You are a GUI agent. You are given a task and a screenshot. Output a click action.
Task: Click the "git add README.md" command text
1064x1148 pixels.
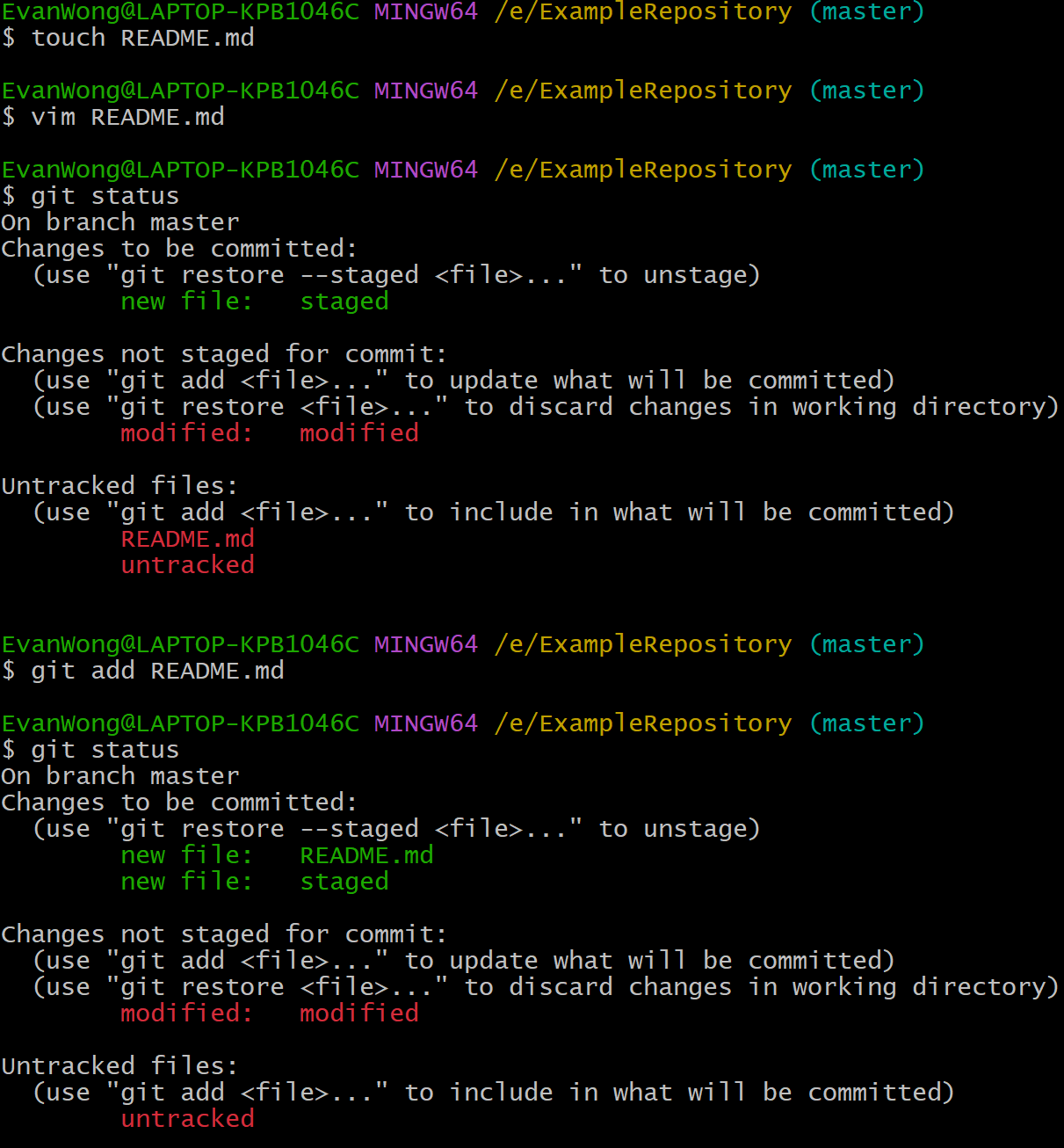(x=157, y=672)
